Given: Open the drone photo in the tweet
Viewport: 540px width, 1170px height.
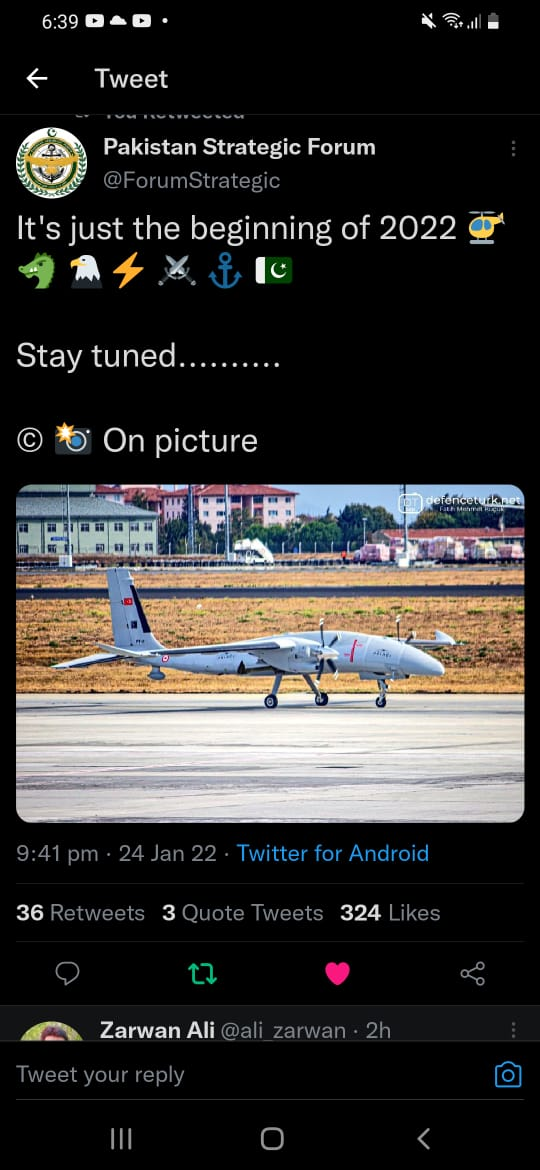Looking at the screenshot, I should [x=270, y=654].
